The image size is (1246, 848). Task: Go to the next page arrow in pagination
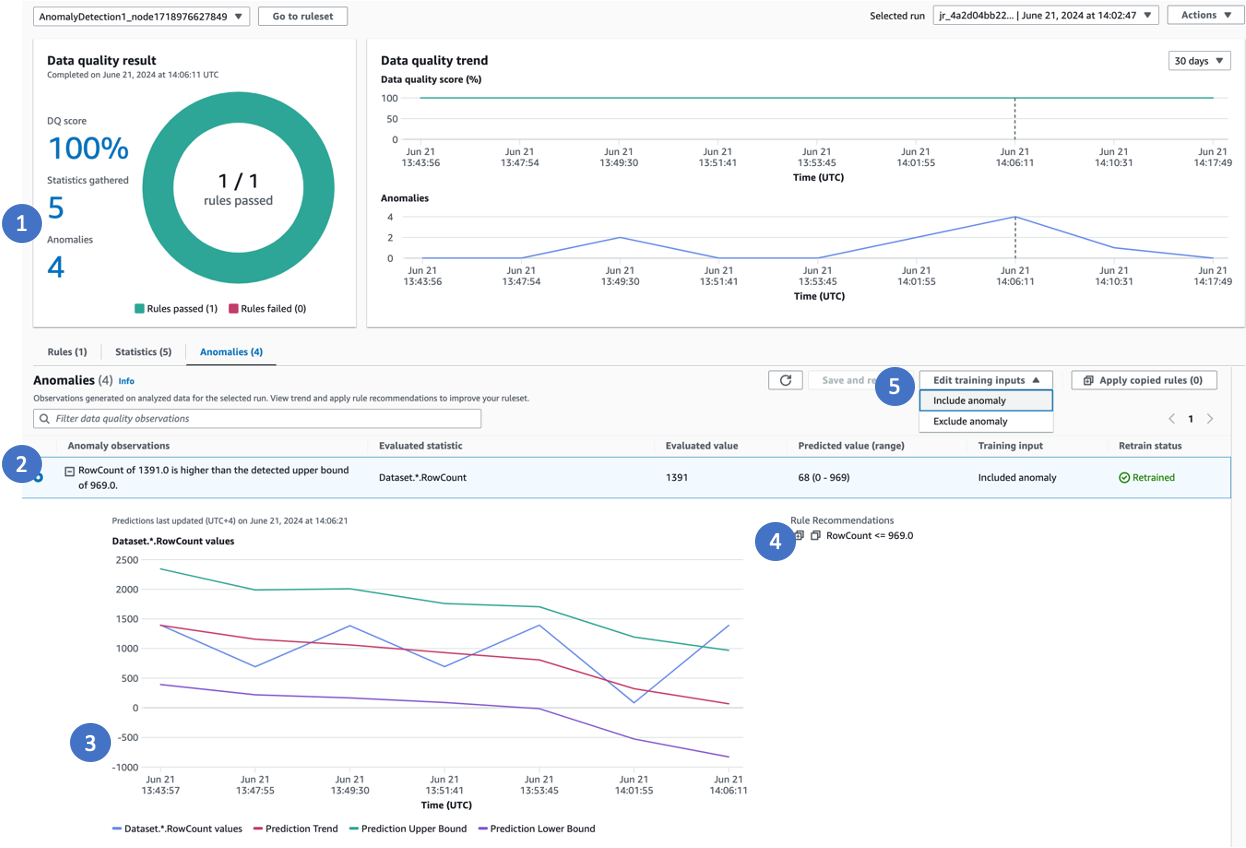(1210, 419)
